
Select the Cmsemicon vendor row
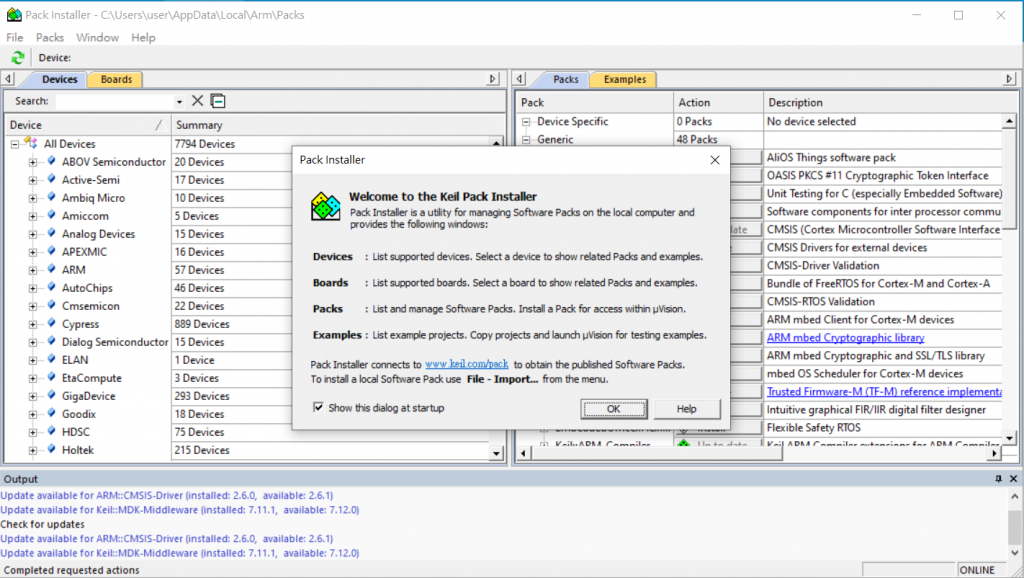[x=90, y=306]
